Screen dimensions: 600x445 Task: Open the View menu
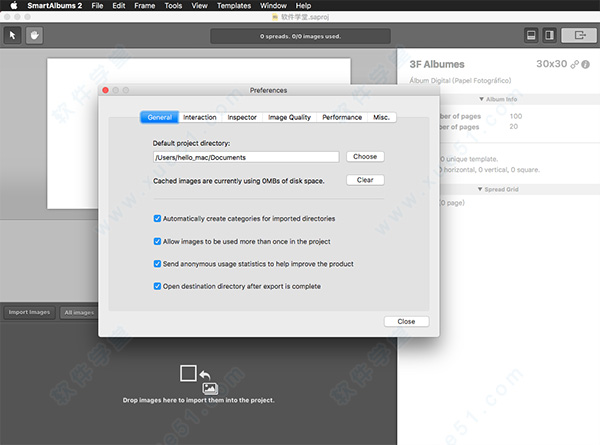coord(199,5)
